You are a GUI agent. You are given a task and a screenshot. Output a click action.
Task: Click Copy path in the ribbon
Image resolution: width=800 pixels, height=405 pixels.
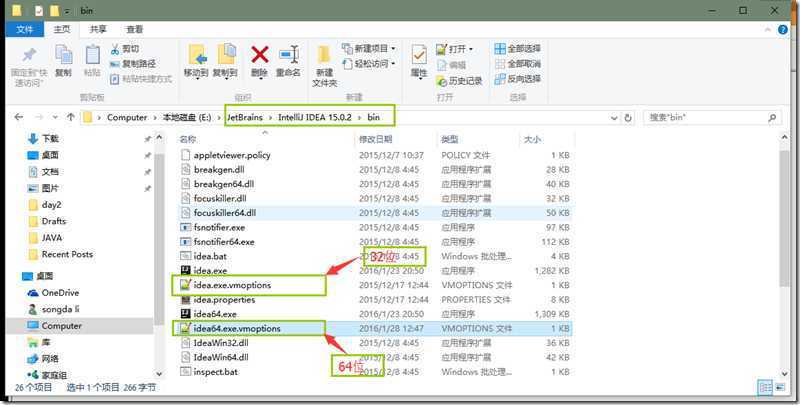pos(133,64)
